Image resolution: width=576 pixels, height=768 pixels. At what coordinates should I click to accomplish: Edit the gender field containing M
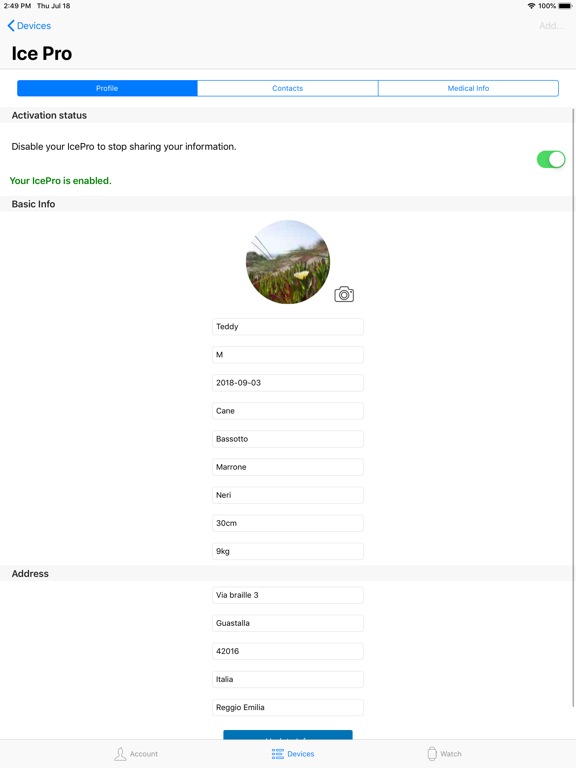tap(288, 355)
